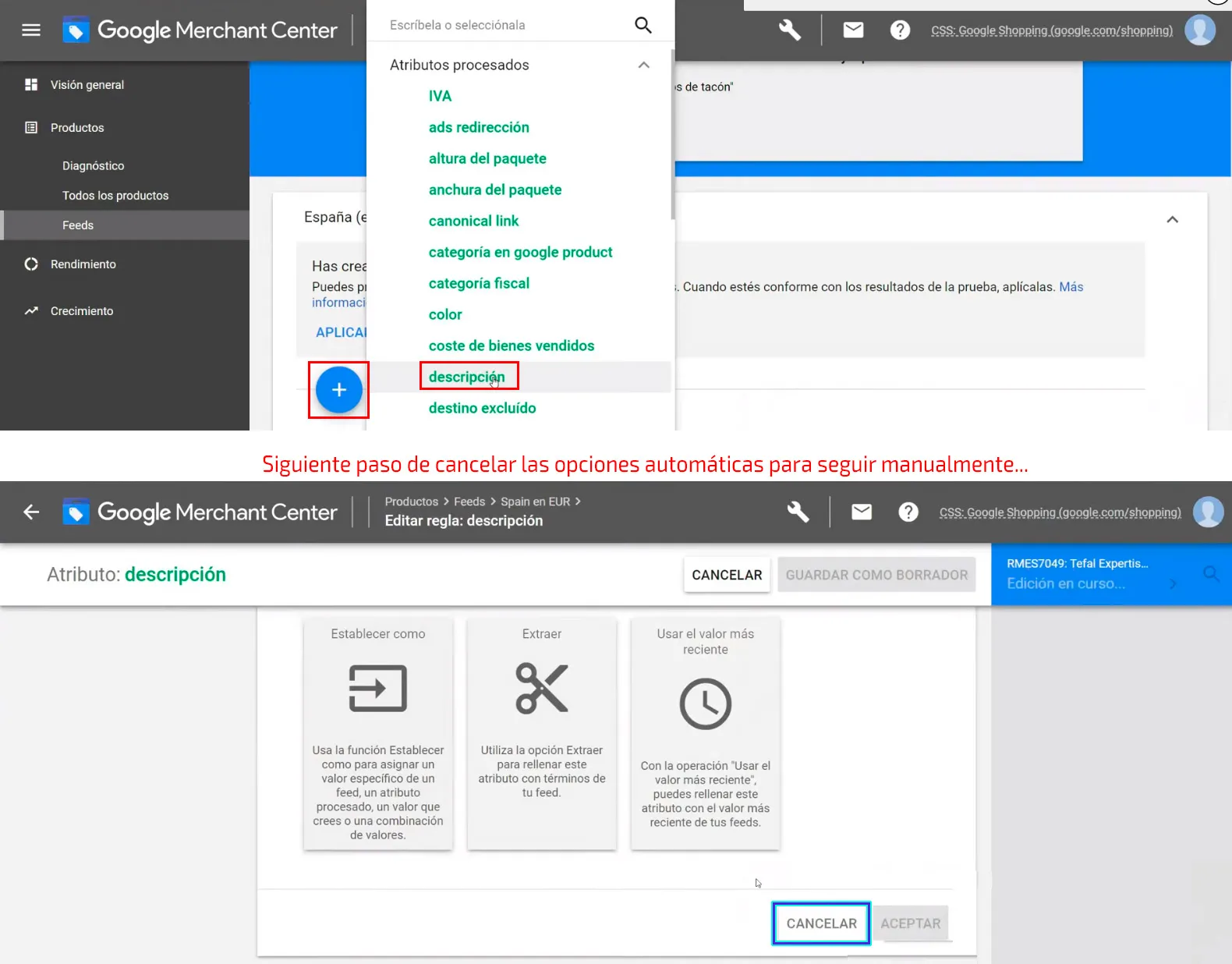Click the blue plus add-rule button
Screen dimensions: 1232x964
(x=339, y=389)
